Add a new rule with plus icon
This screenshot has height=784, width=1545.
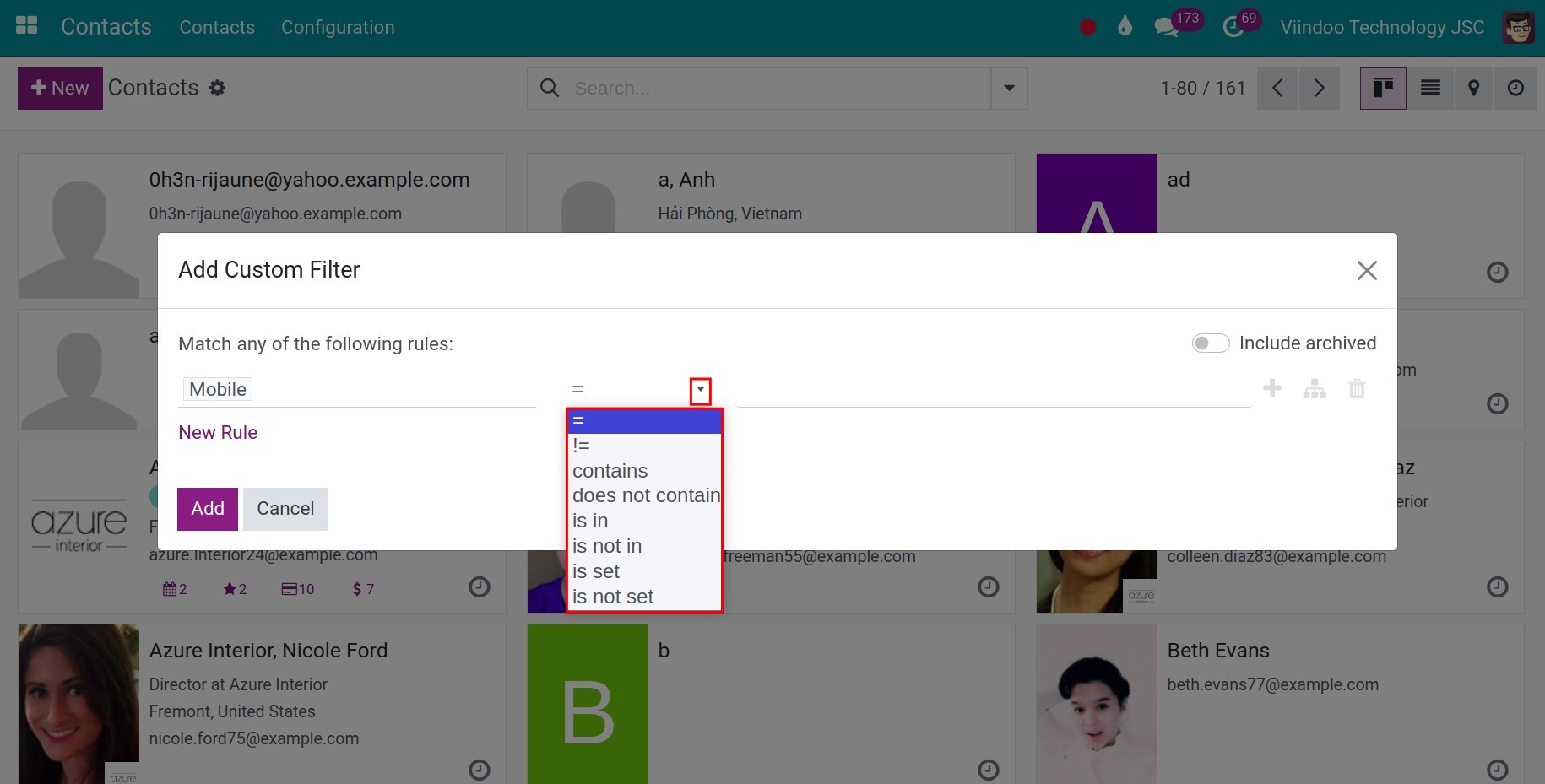pos(1272,388)
